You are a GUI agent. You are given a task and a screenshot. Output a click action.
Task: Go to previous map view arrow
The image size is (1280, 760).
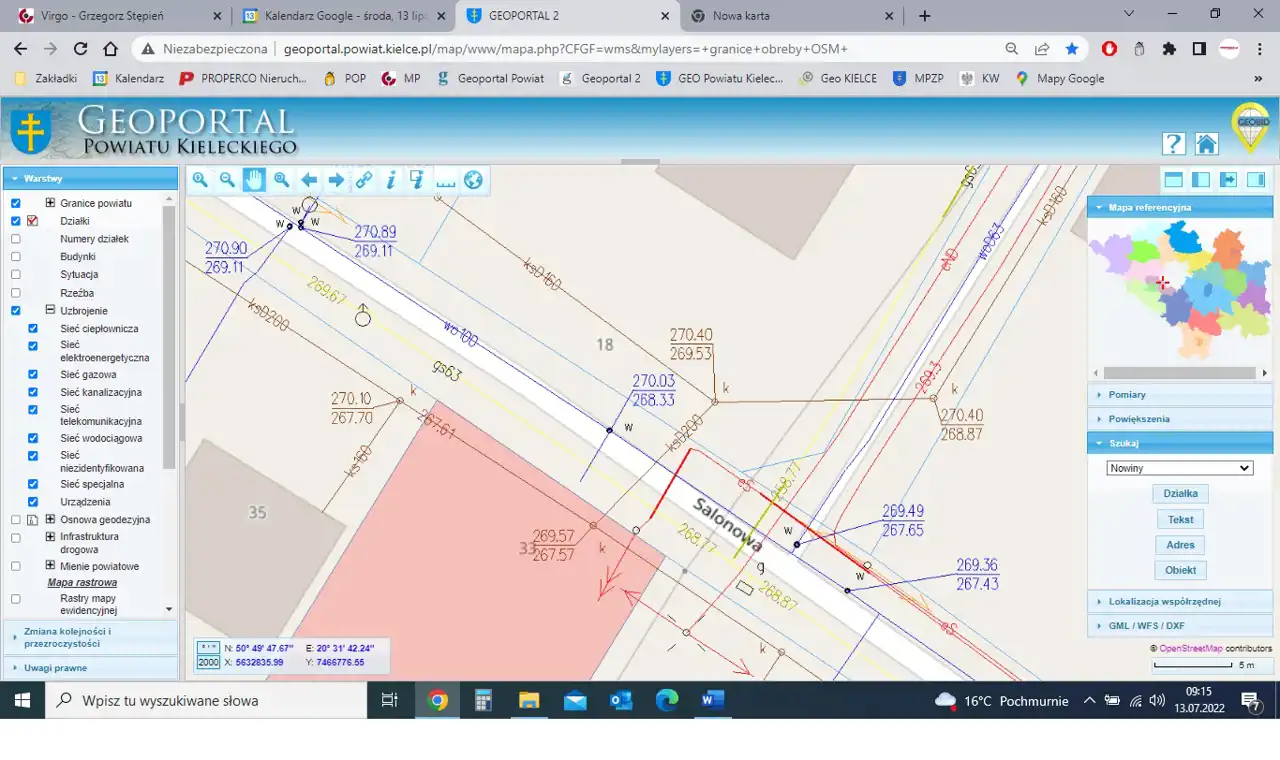pyautogui.click(x=309, y=180)
